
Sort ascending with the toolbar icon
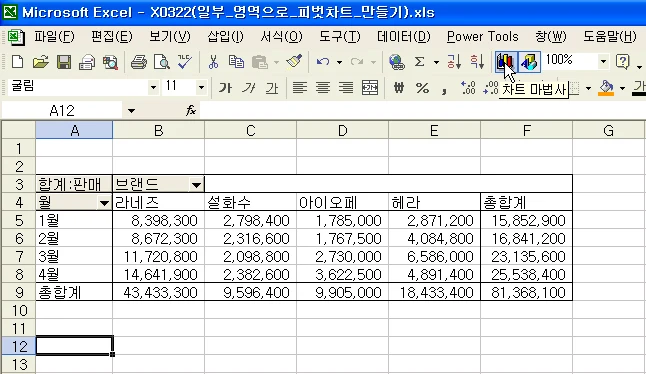[x=454, y=62]
